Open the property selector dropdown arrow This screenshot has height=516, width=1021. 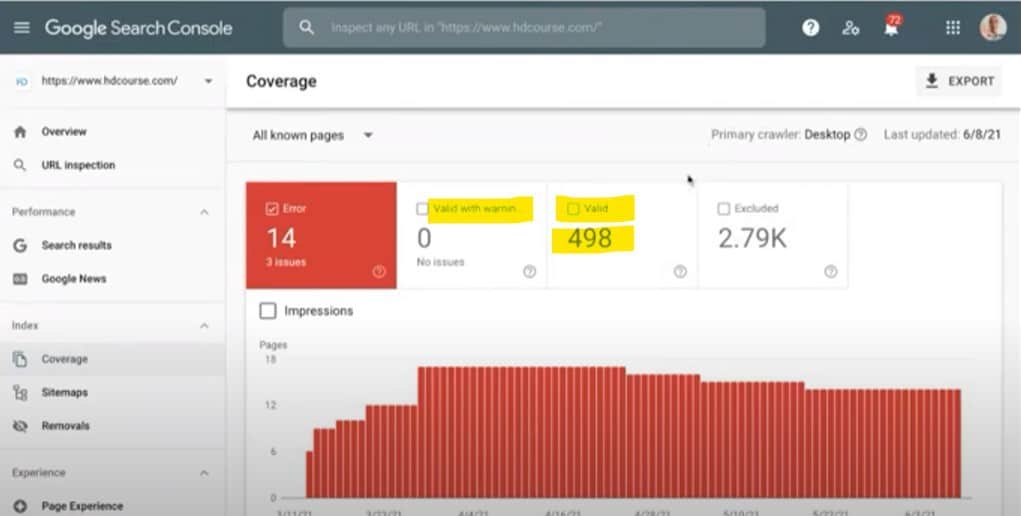click(x=208, y=81)
